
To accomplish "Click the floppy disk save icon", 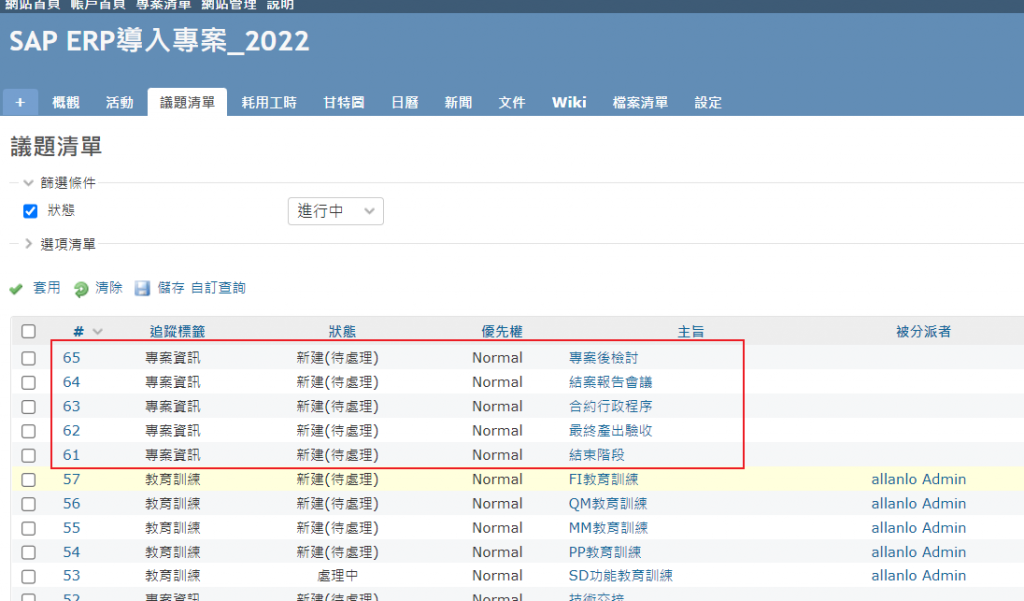I will click(x=142, y=288).
